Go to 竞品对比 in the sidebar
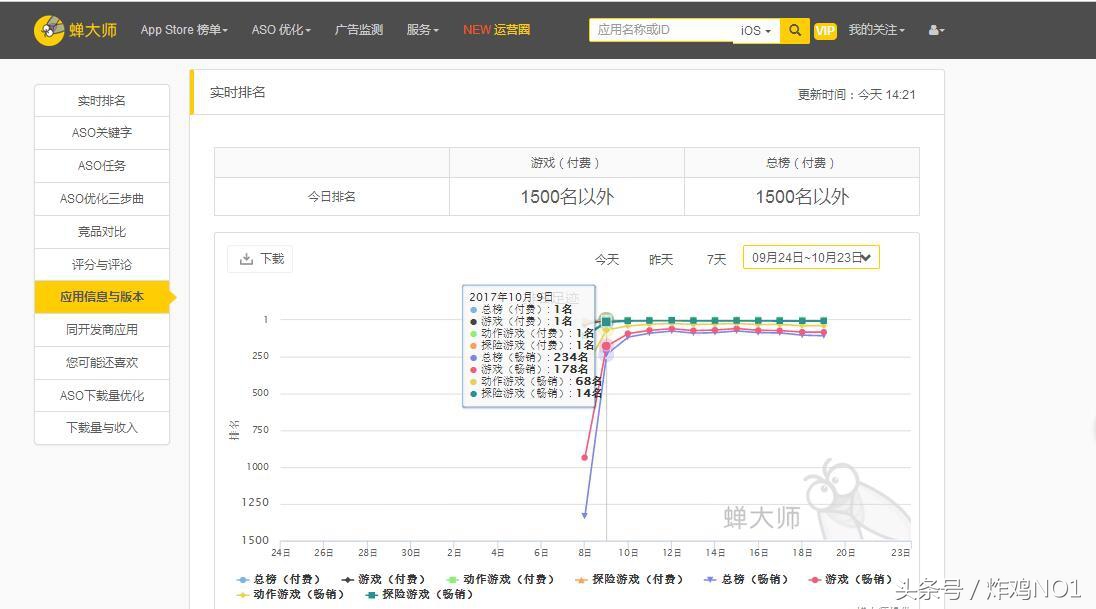 [101, 231]
